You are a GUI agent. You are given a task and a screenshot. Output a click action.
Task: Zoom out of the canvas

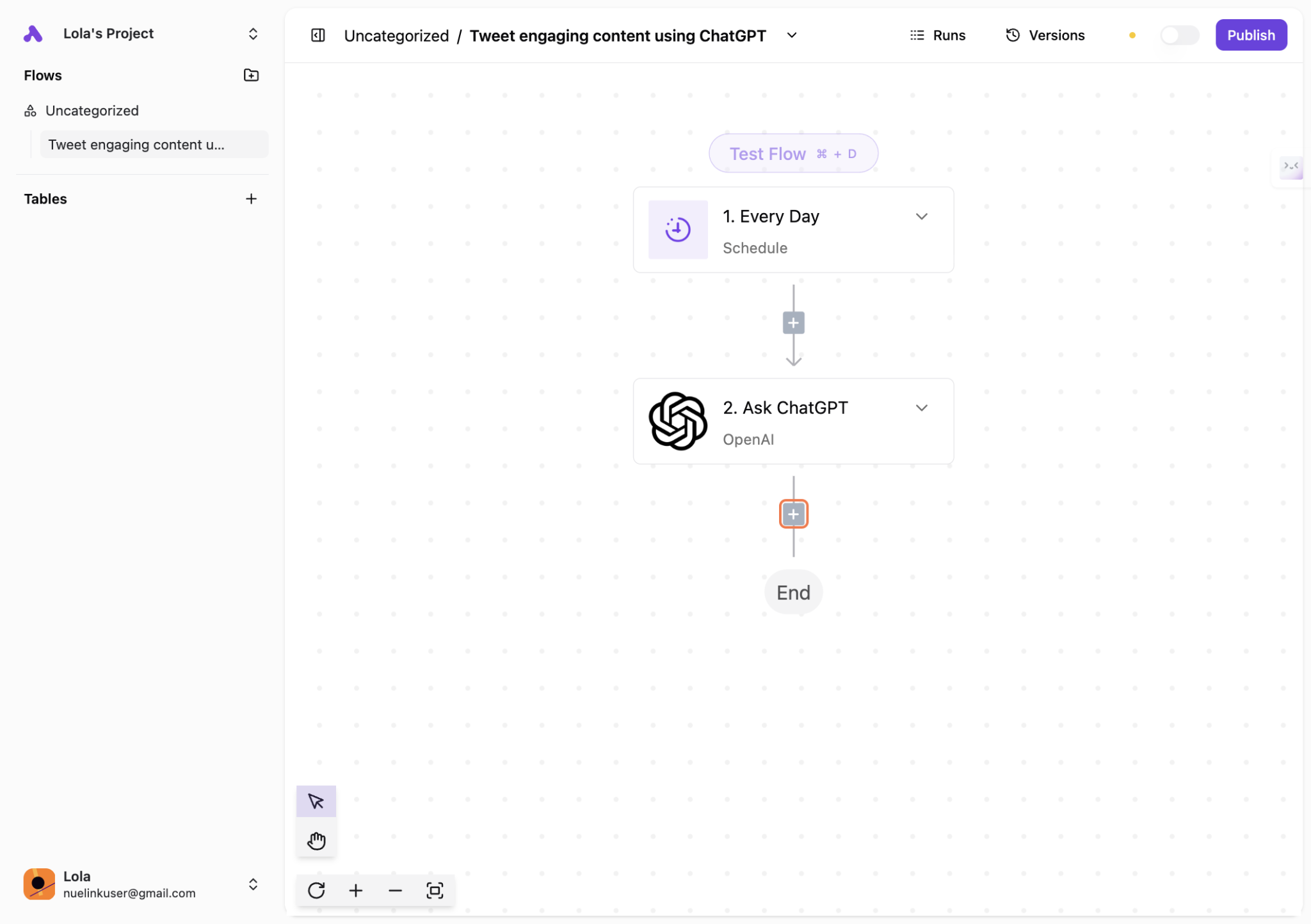coord(395,890)
